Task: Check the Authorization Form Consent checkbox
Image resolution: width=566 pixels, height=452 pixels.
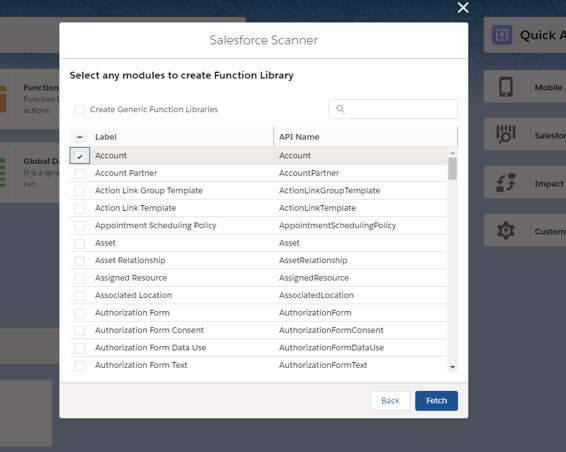Action: [x=80, y=330]
